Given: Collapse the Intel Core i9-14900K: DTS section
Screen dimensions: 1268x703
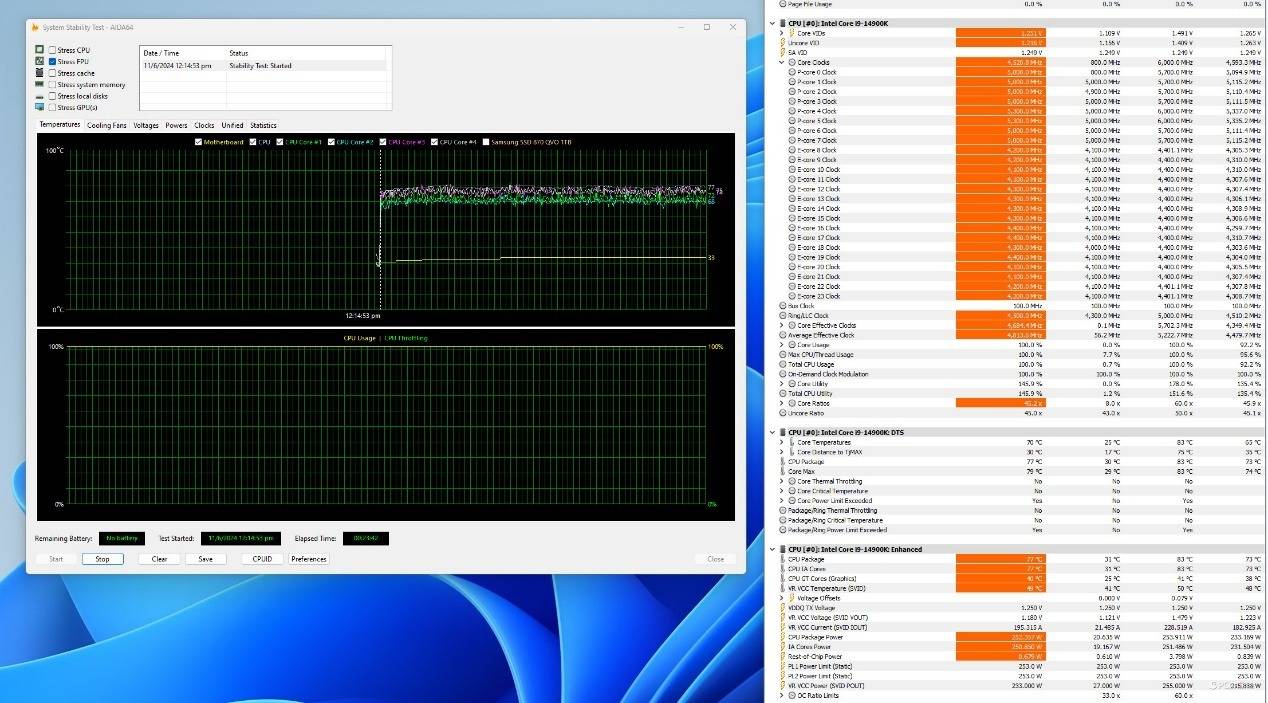Looking at the screenshot, I should click(772, 432).
